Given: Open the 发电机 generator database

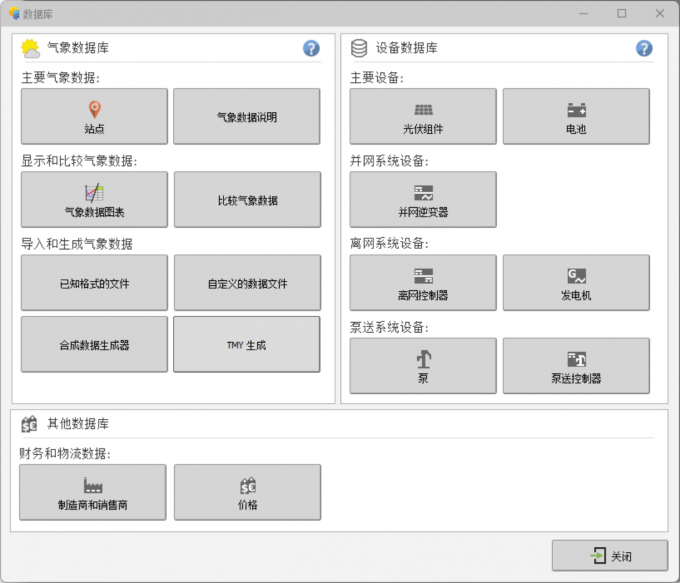Looking at the screenshot, I should pyautogui.click(x=576, y=282).
